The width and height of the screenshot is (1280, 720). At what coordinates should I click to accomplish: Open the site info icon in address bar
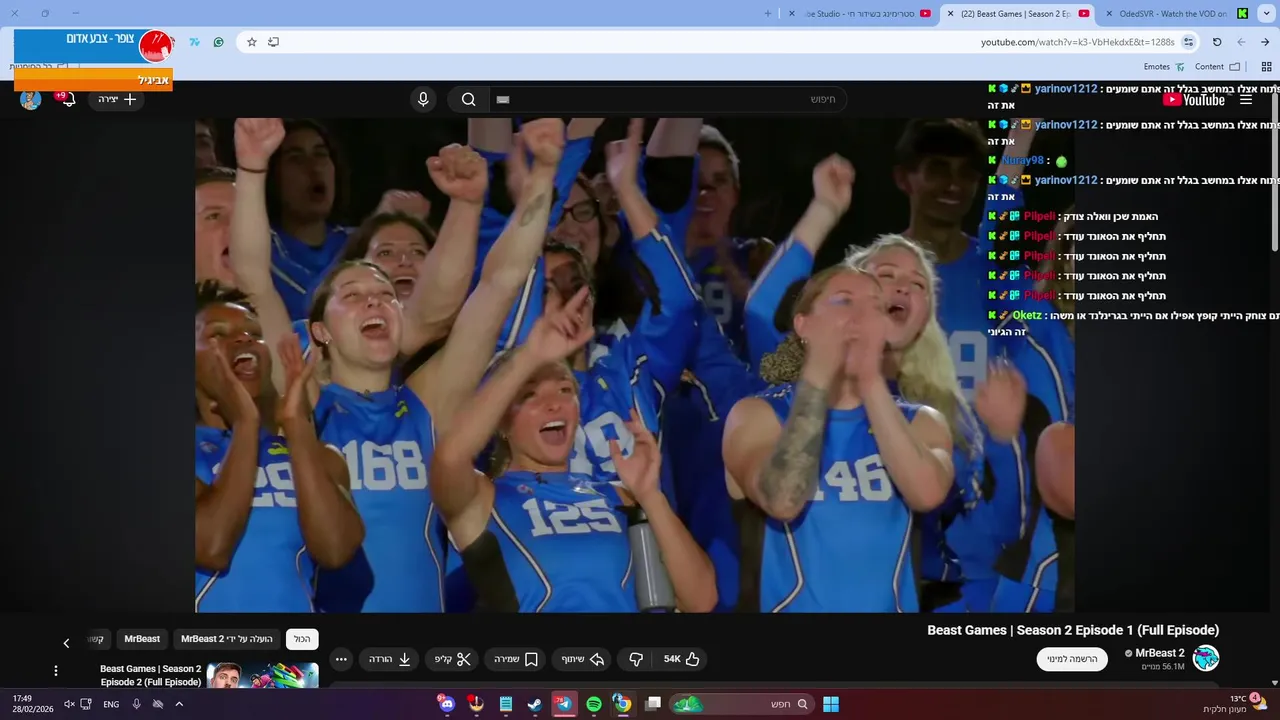(x=1188, y=42)
